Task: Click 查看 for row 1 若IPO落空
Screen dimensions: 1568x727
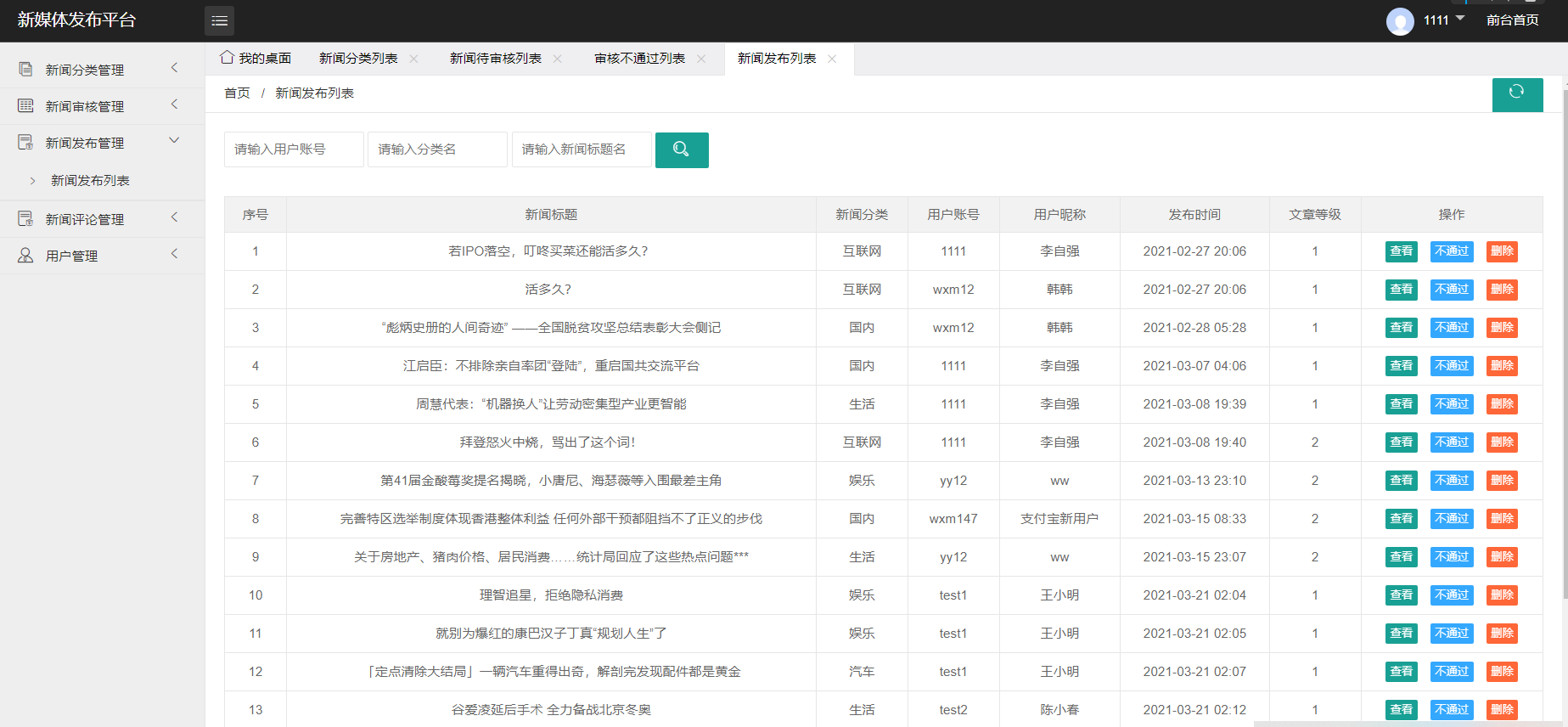Action: [1402, 251]
